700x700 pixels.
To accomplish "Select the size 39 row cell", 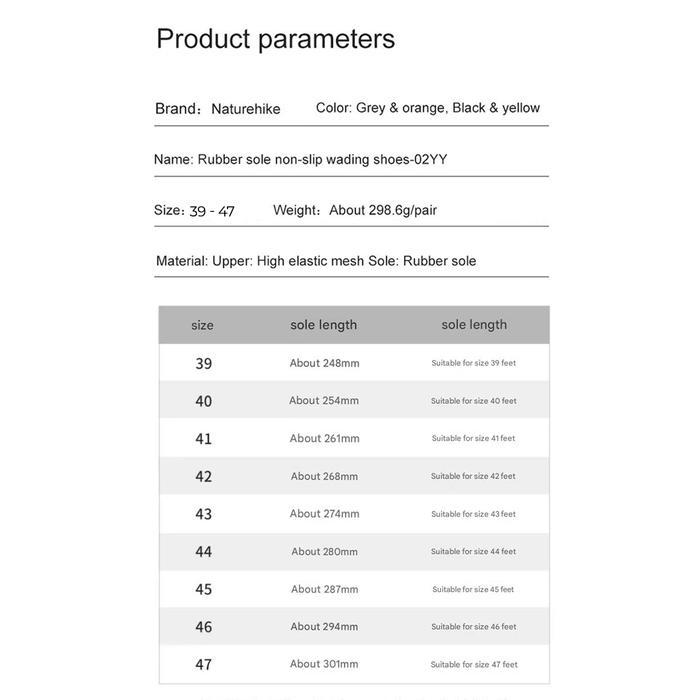I will point(204,363).
